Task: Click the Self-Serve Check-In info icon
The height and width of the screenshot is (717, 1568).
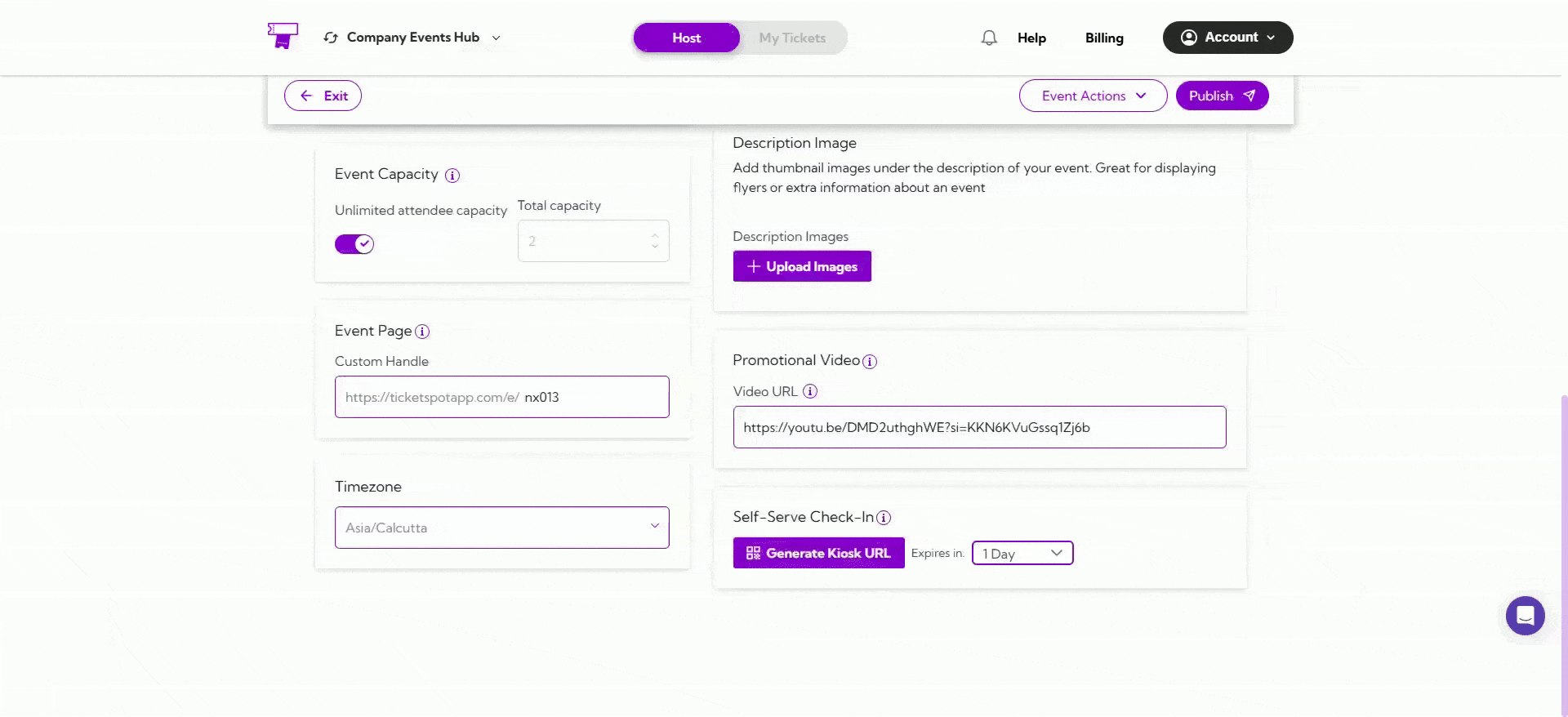Action: pos(884,518)
